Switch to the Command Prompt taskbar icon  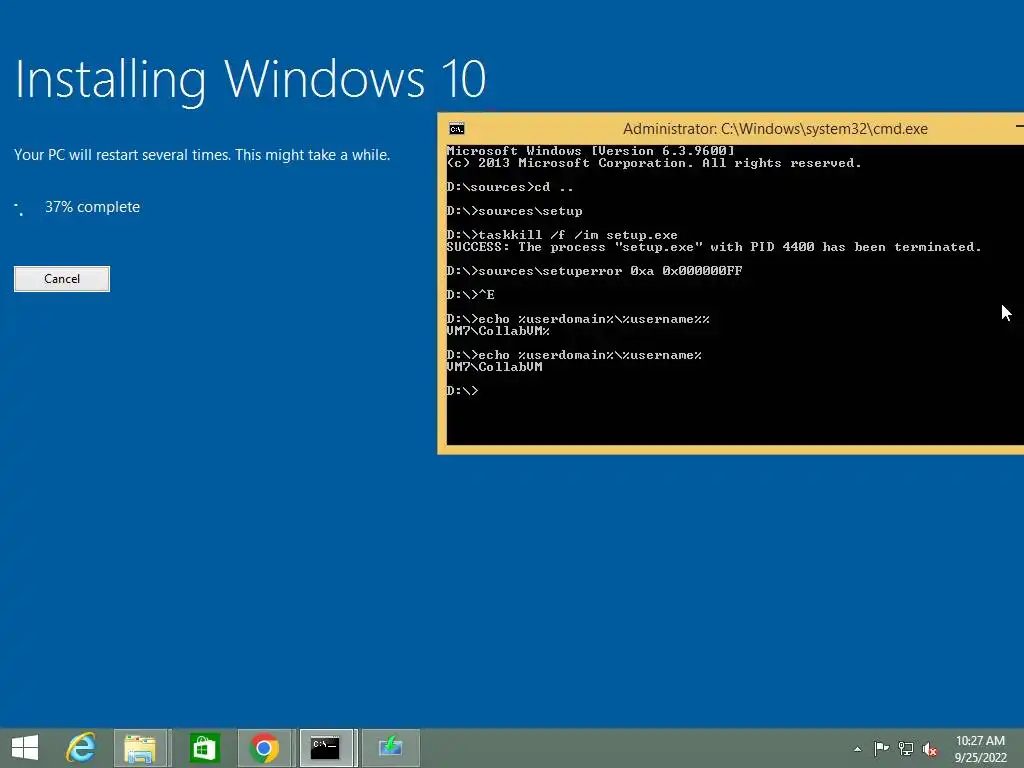[326, 748]
